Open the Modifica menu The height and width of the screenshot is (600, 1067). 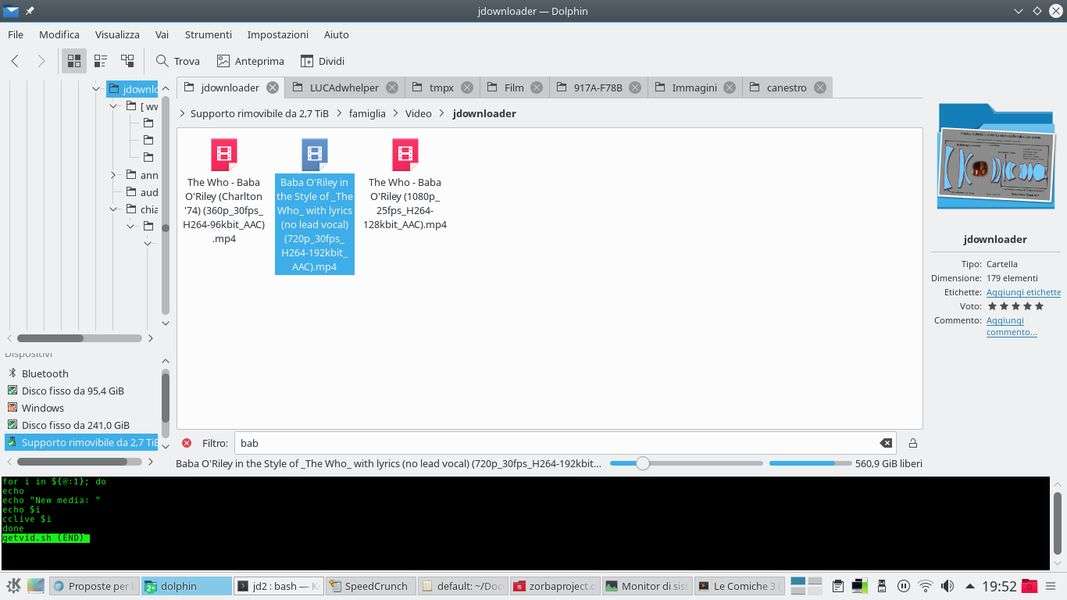point(59,35)
